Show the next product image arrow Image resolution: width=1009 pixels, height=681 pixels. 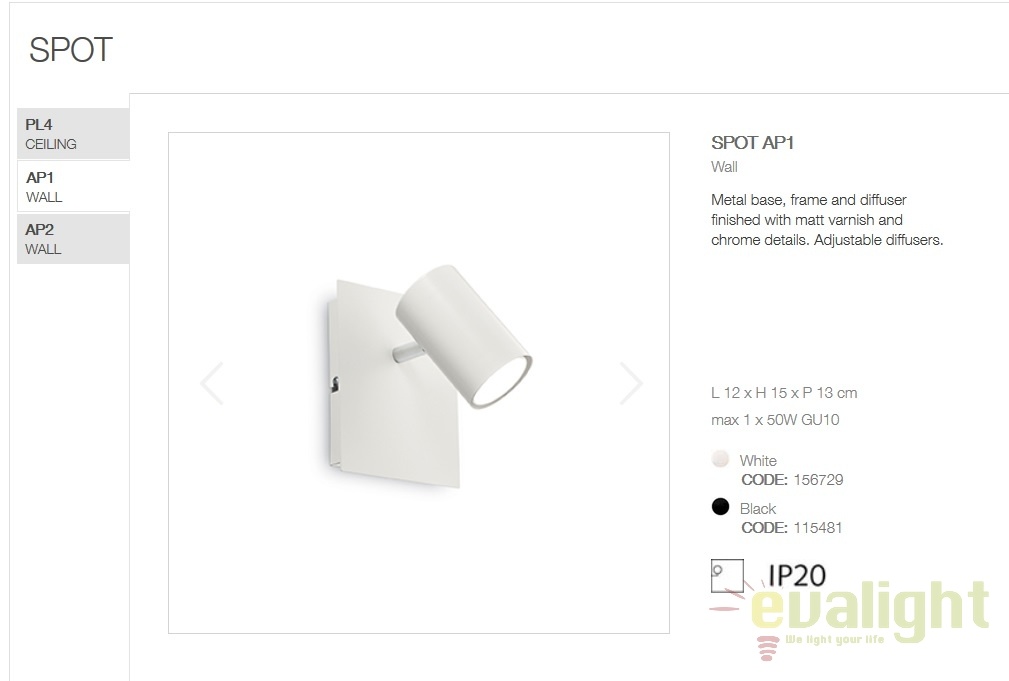[631, 384]
